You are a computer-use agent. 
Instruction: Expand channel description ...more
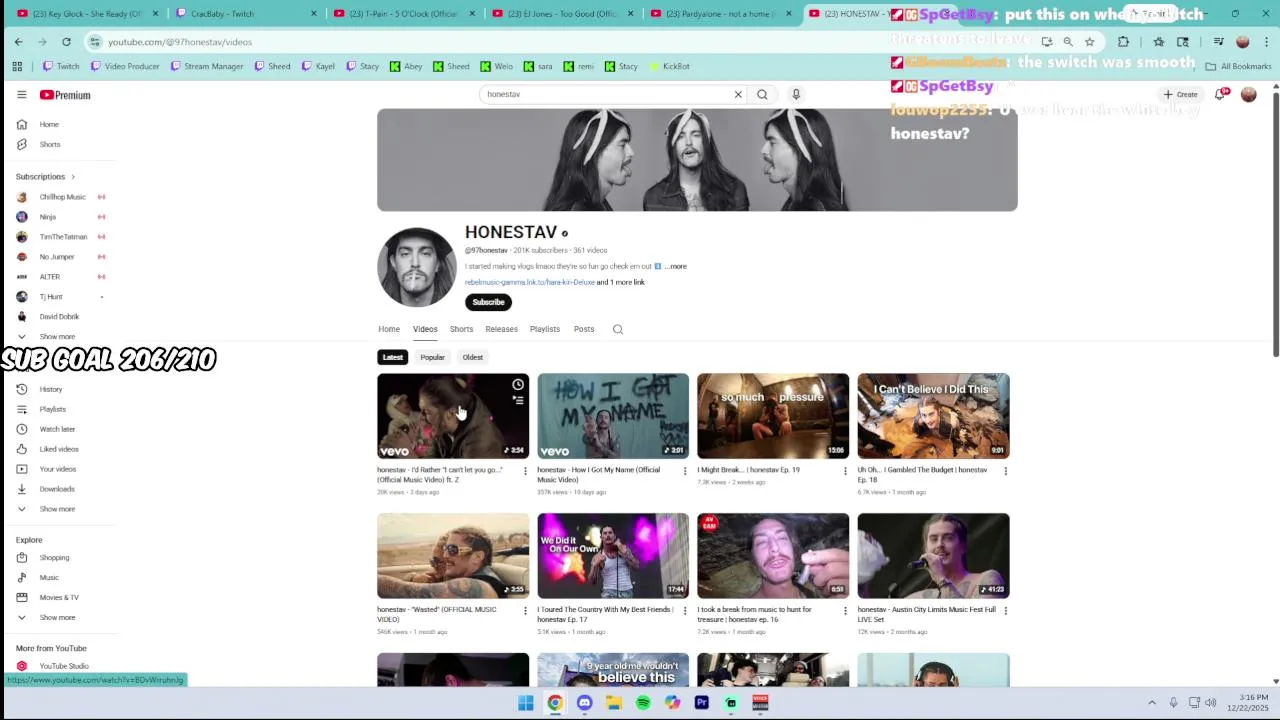[675, 267]
